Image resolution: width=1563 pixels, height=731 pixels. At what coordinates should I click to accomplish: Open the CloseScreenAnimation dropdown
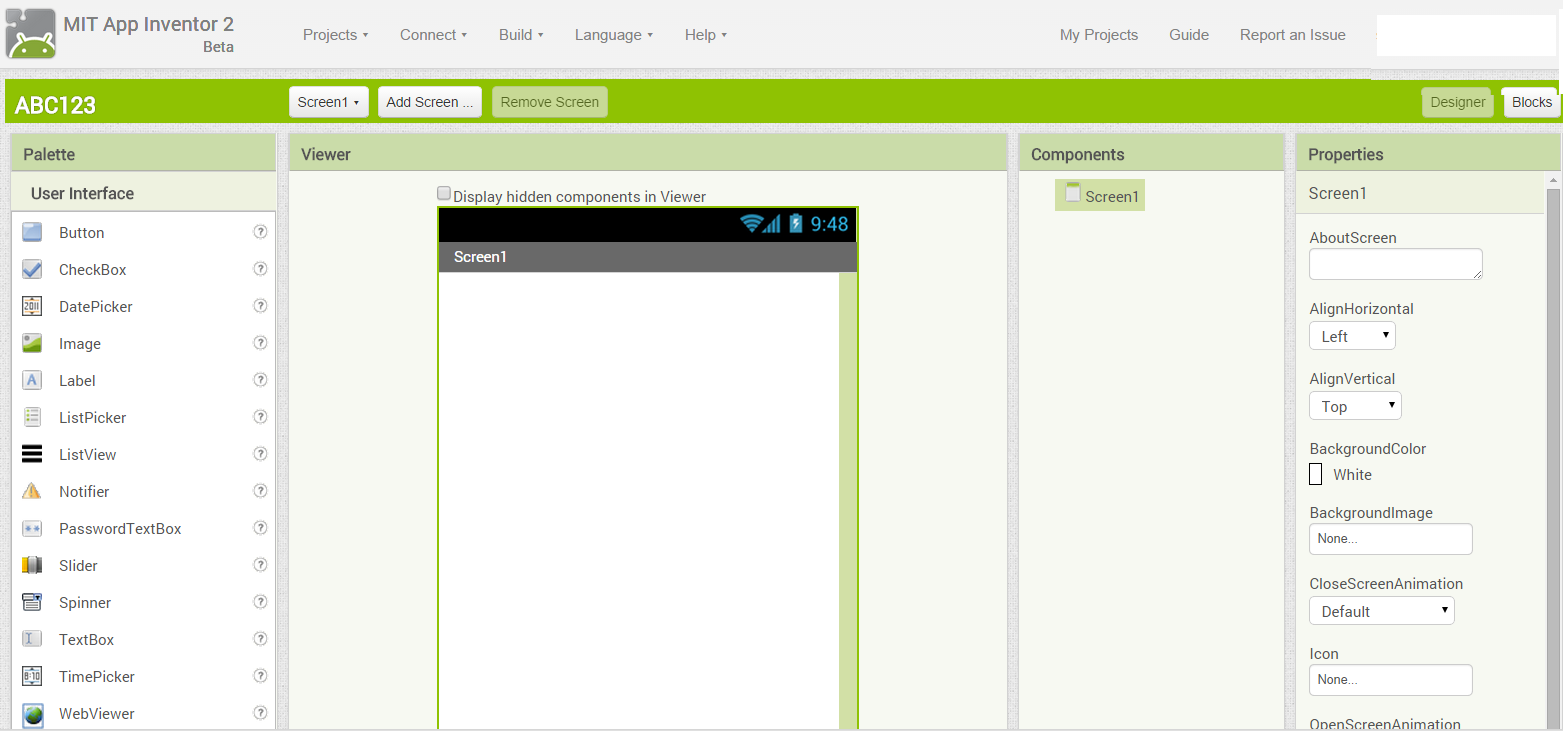1382,611
